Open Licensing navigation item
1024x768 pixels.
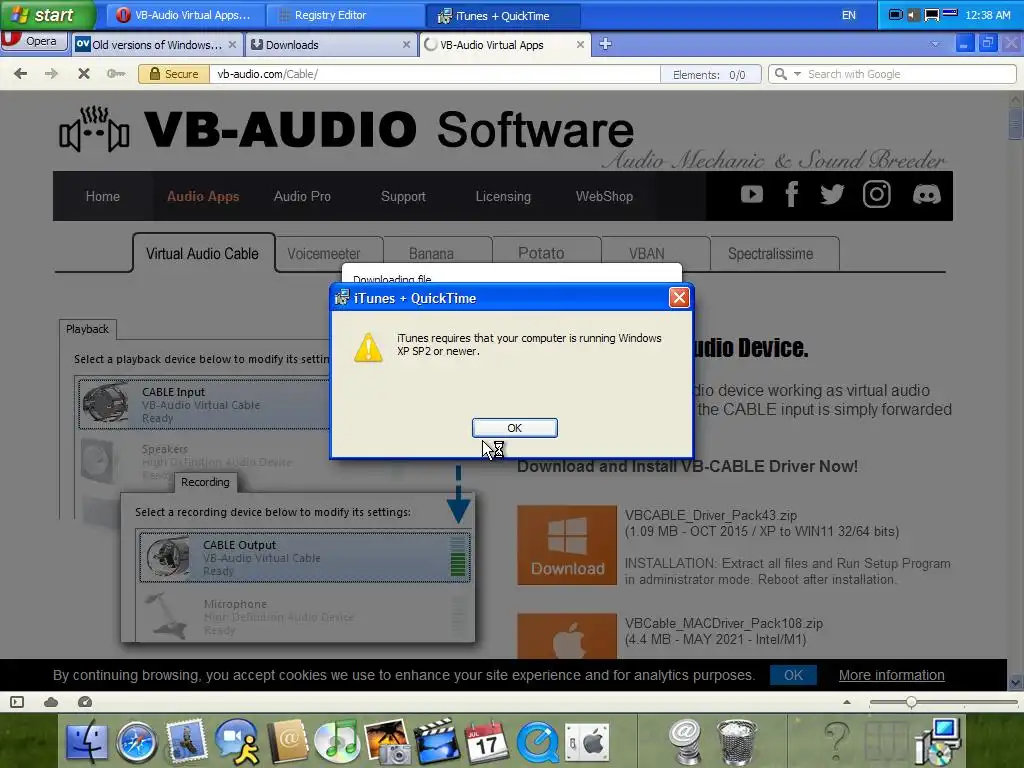point(503,196)
